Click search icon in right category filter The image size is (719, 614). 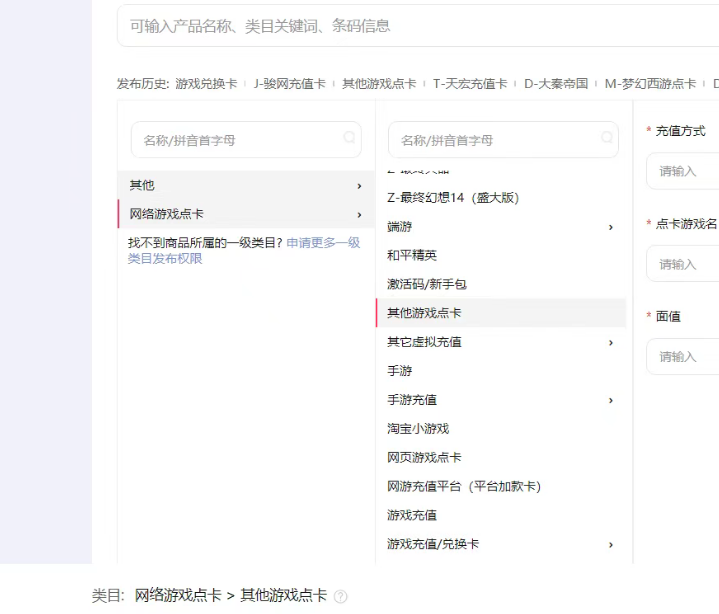(x=606, y=138)
